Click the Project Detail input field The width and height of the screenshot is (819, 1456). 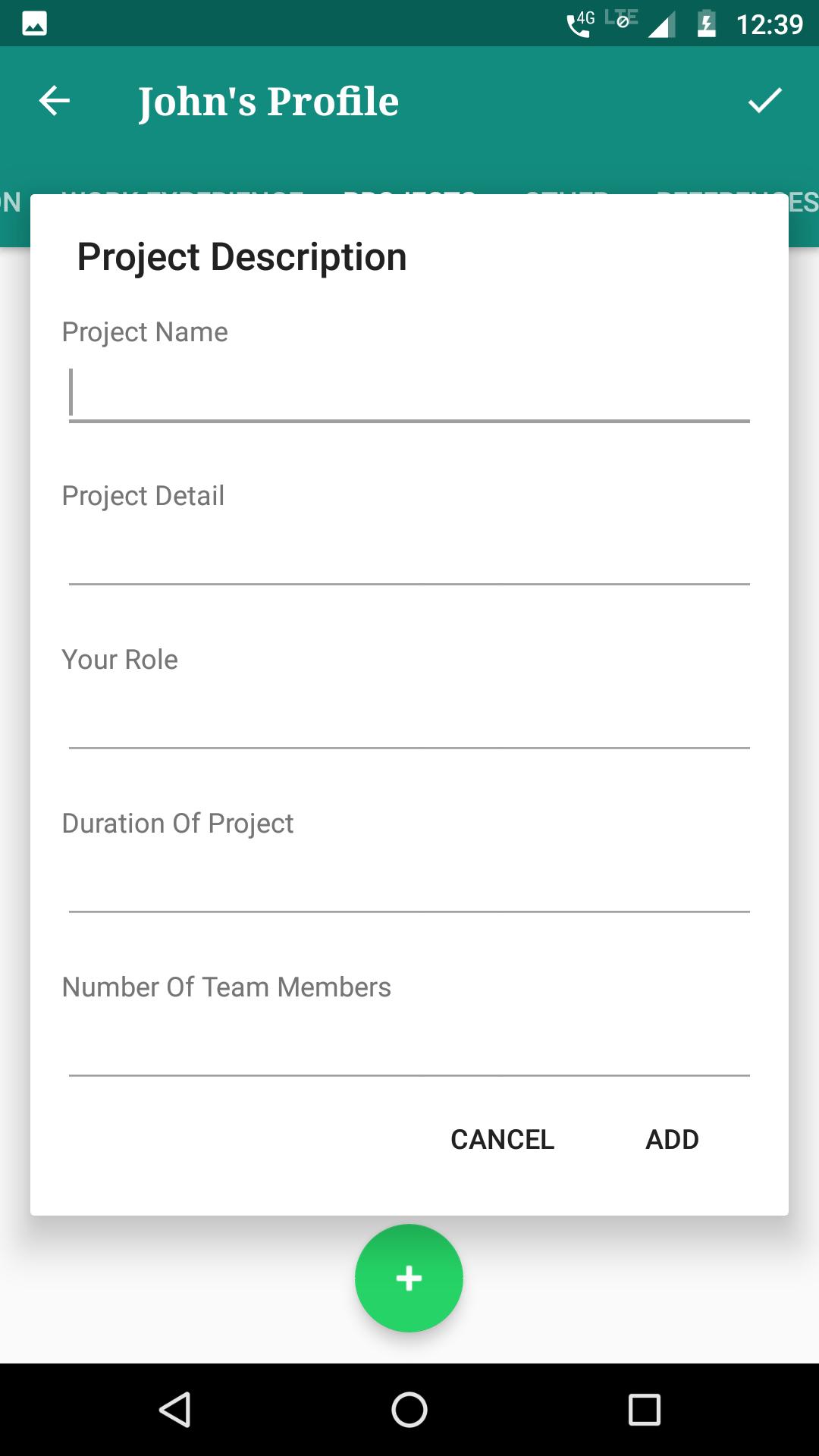[409, 557]
